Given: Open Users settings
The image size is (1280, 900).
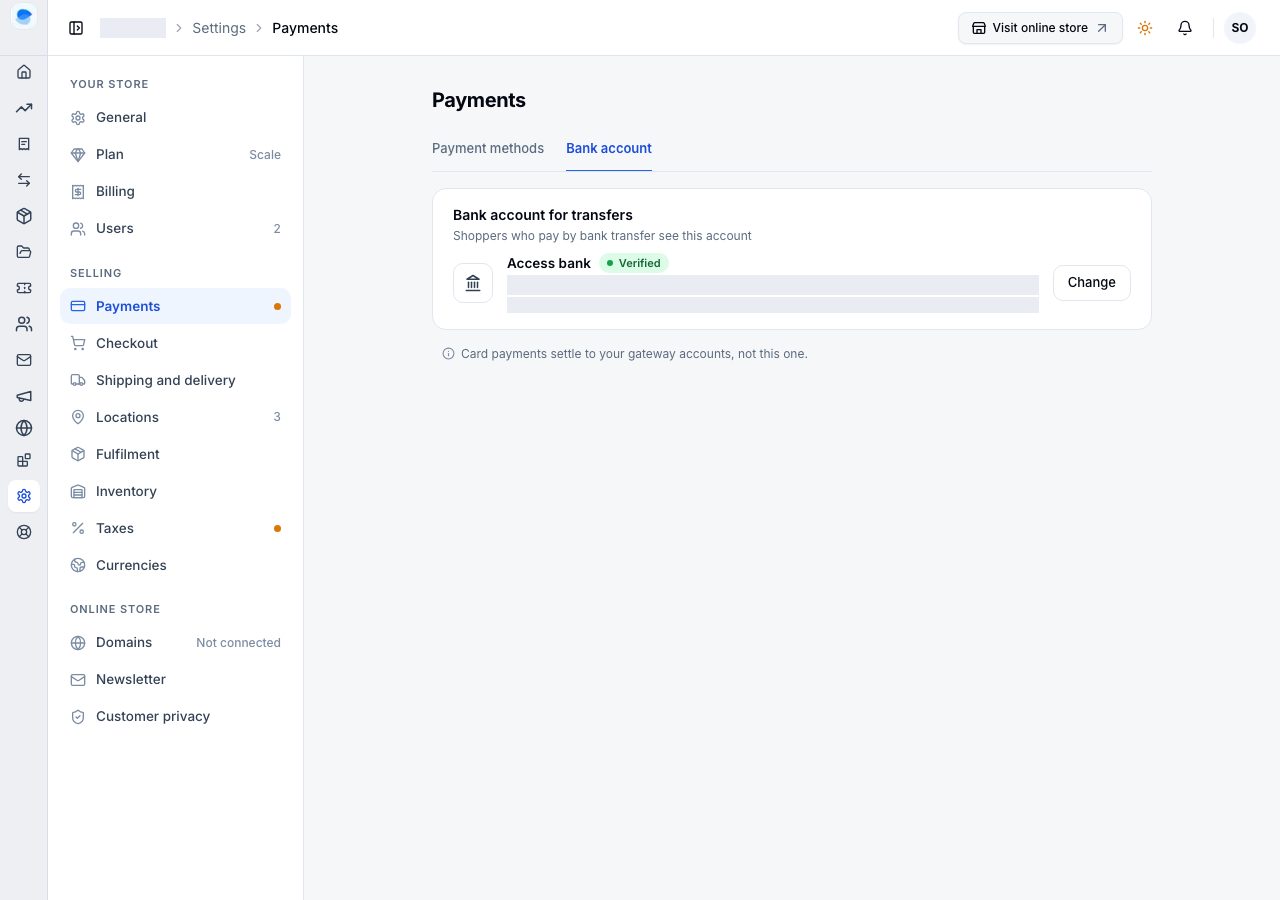Looking at the screenshot, I should 176,229.
